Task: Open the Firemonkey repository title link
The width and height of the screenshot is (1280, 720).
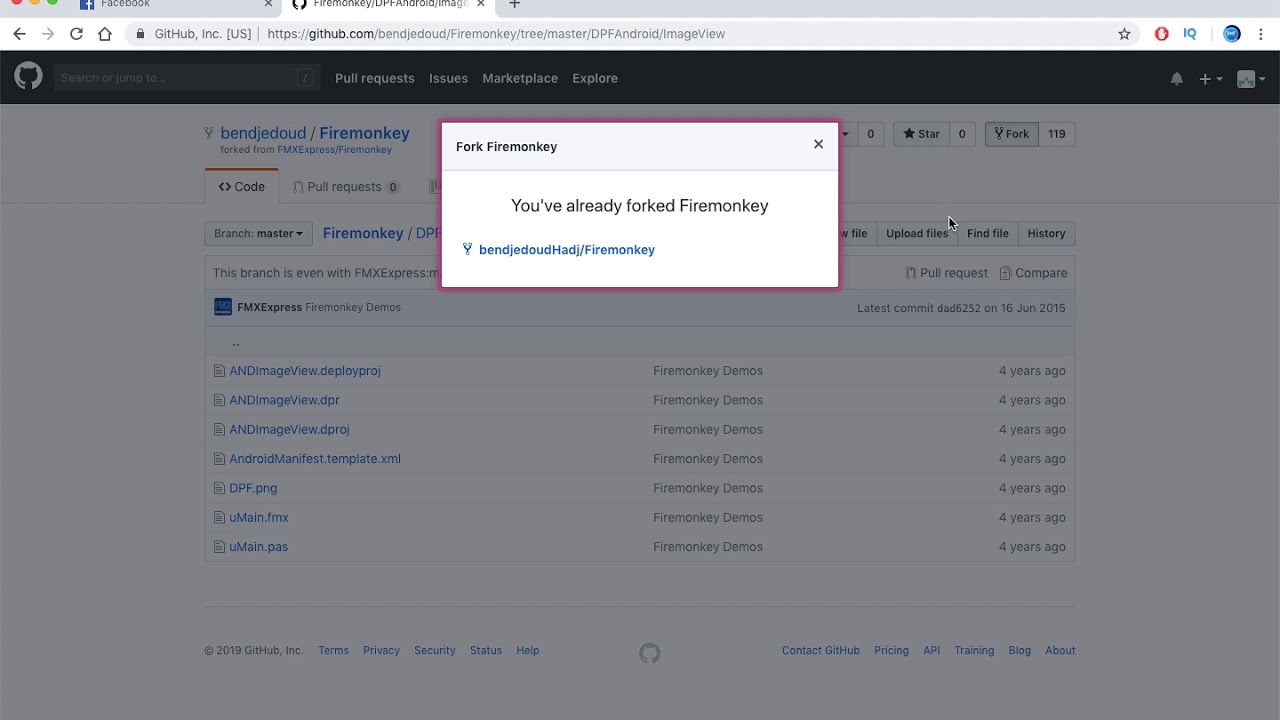Action: (x=364, y=133)
